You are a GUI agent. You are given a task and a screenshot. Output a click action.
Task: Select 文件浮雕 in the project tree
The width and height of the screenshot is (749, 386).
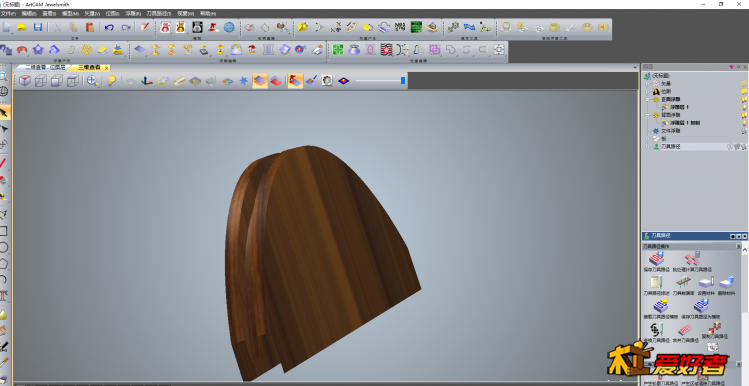[x=670, y=131]
